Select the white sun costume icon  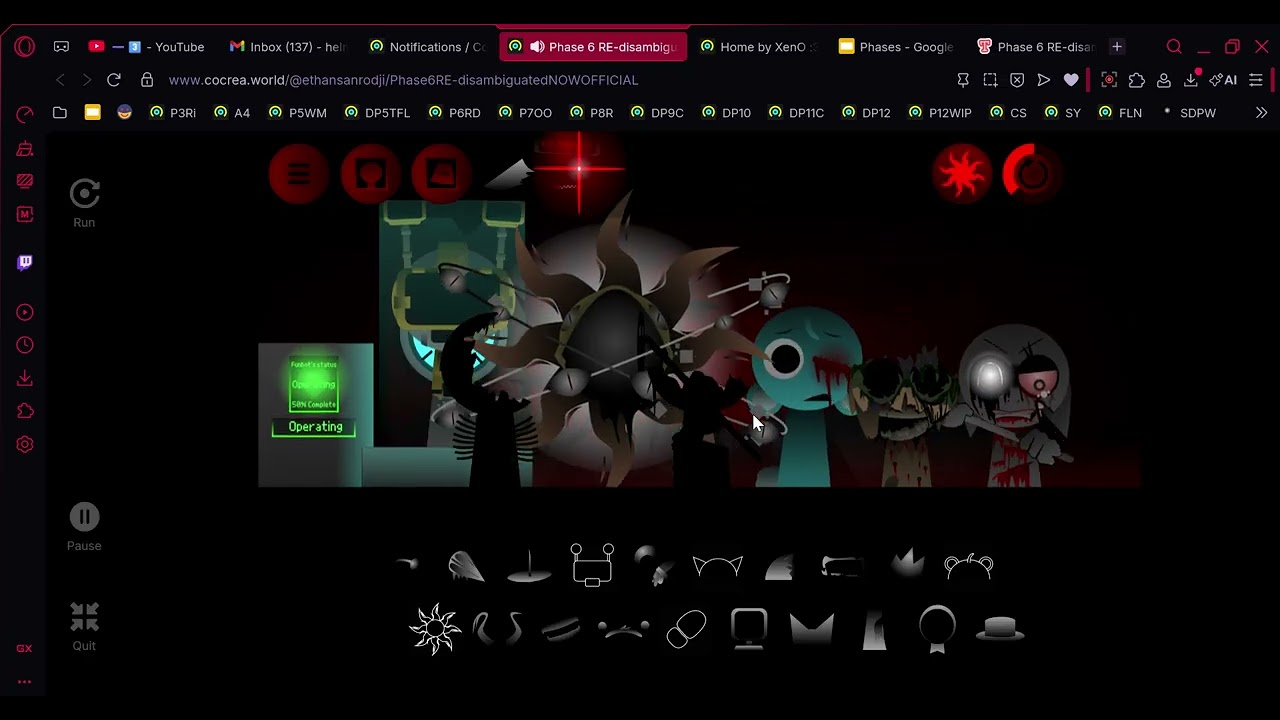point(435,629)
